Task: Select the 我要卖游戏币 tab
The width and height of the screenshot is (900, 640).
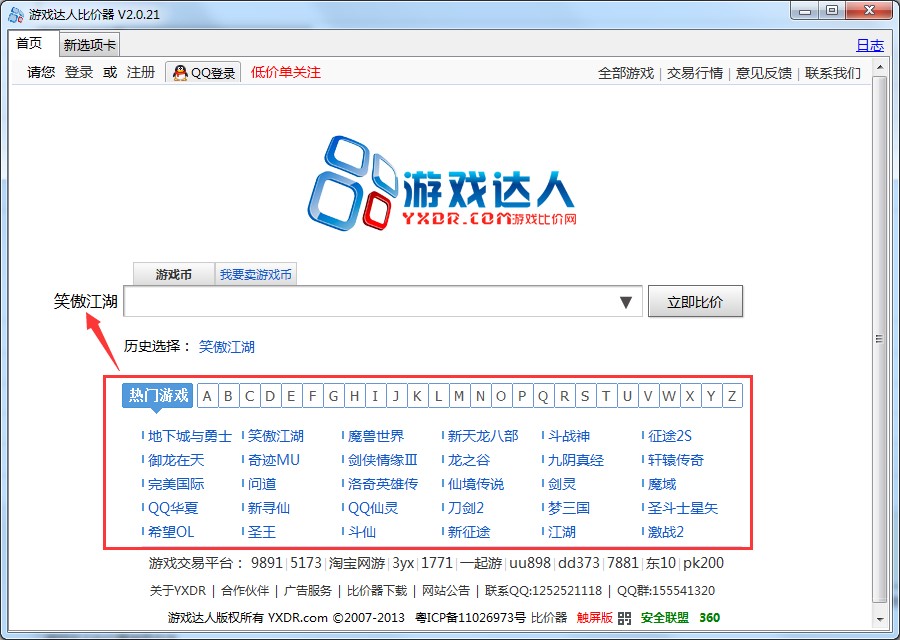Action: pyautogui.click(x=255, y=274)
